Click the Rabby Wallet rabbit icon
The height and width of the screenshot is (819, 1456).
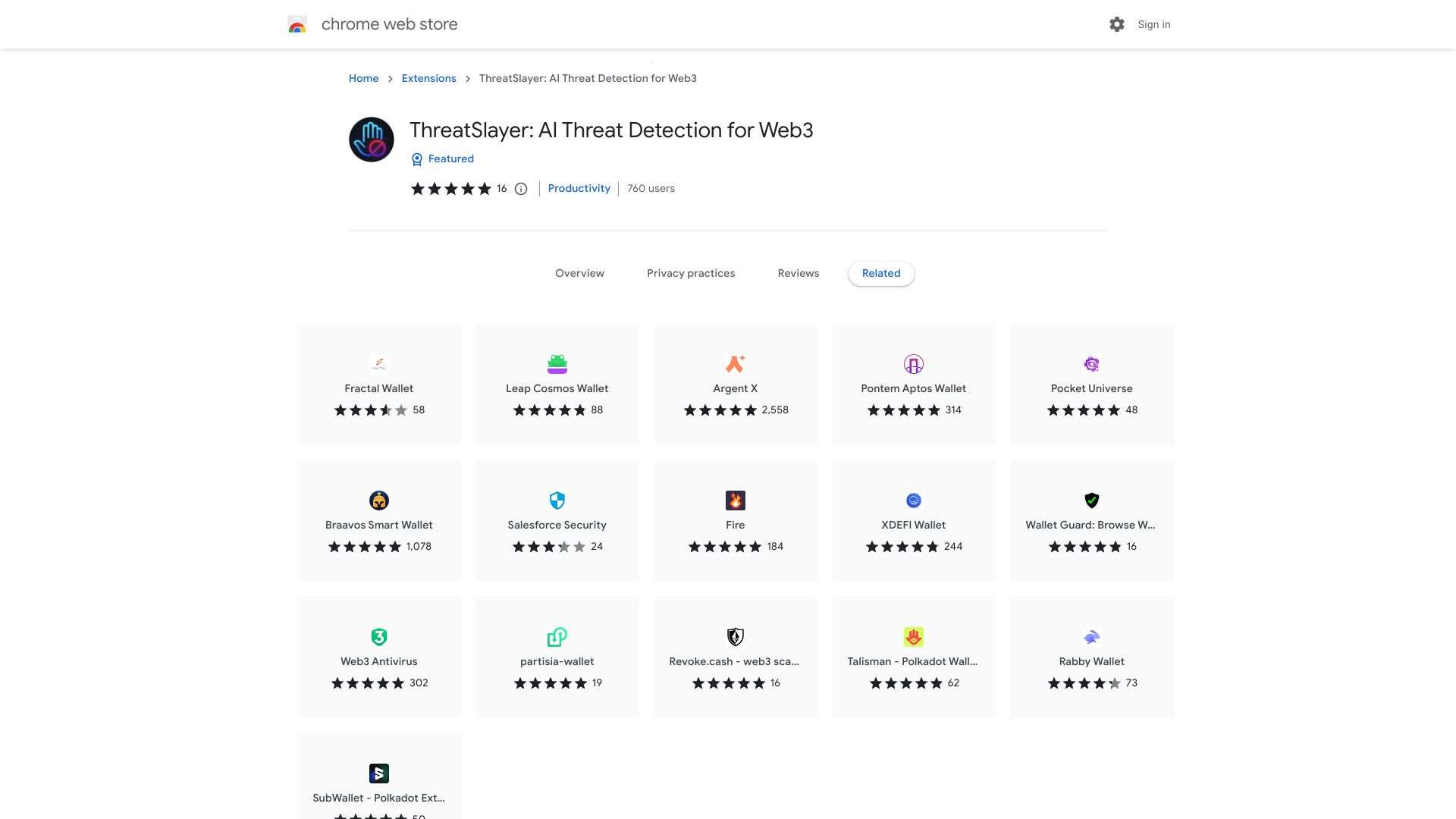(x=1091, y=637)
